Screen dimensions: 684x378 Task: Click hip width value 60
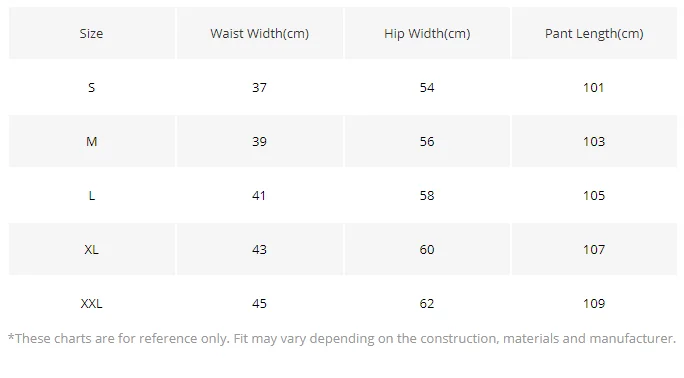coord(427,249)
